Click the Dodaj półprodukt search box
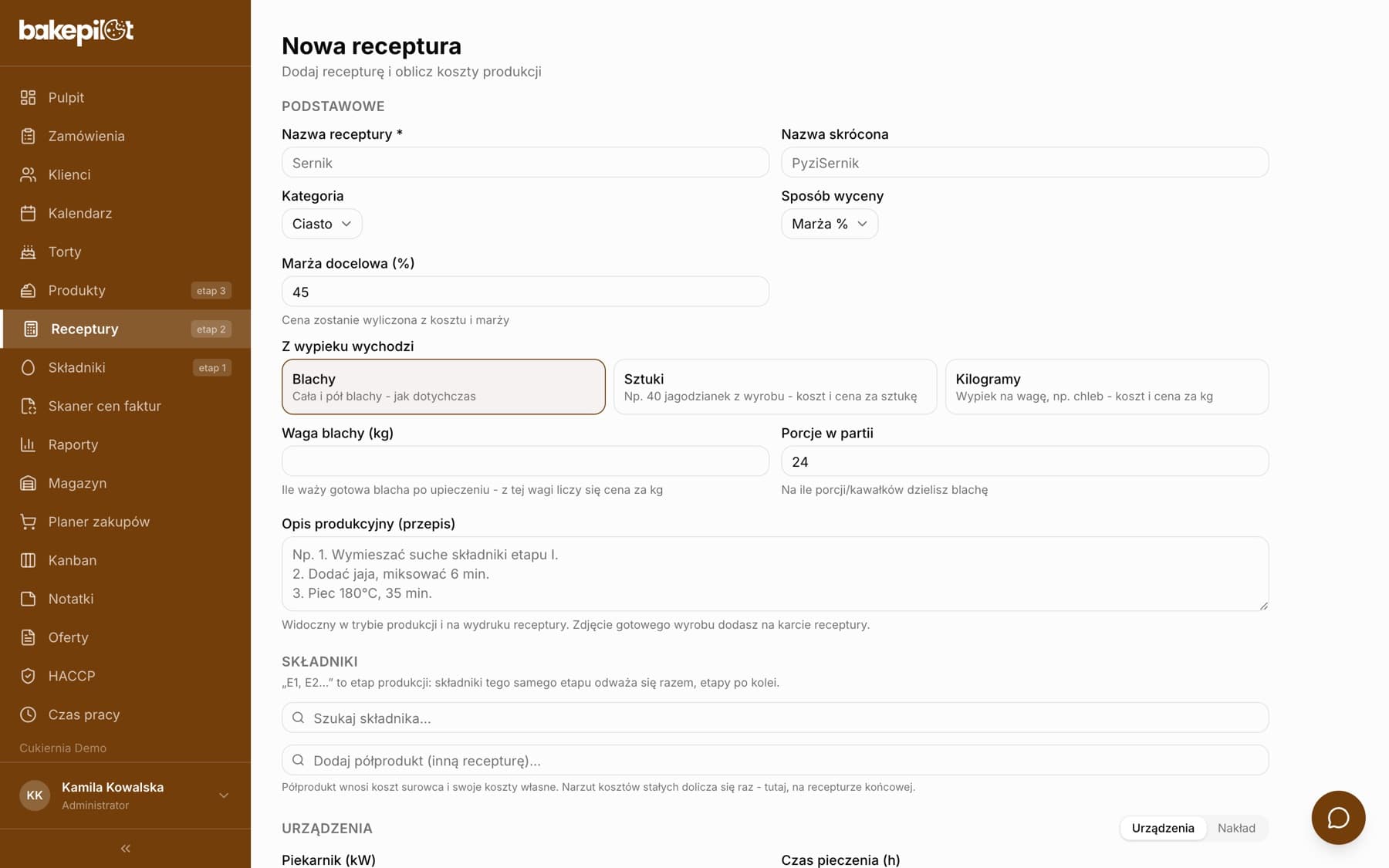This screenshot has height=868, width=1389. 775,760
